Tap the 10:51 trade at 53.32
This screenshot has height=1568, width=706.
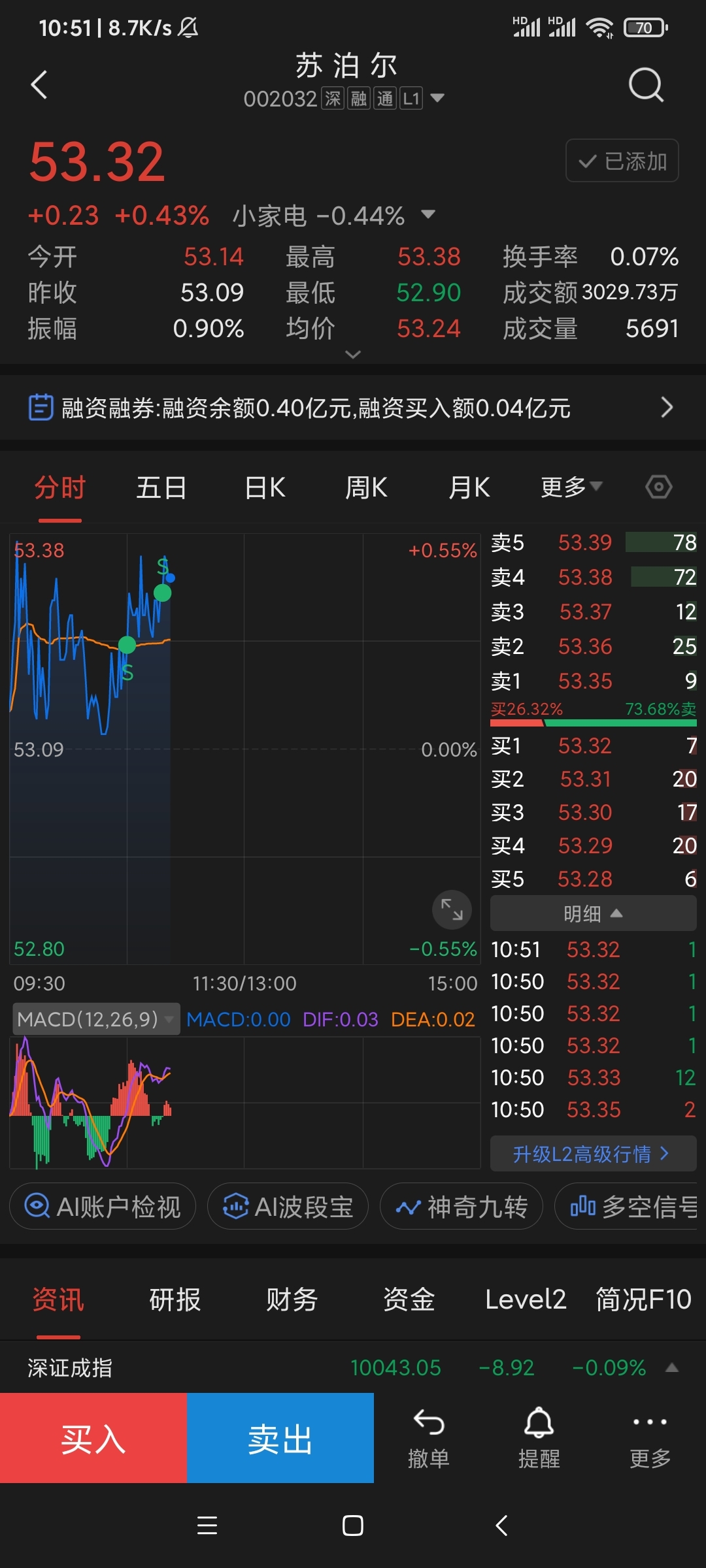tap(593, 949)
